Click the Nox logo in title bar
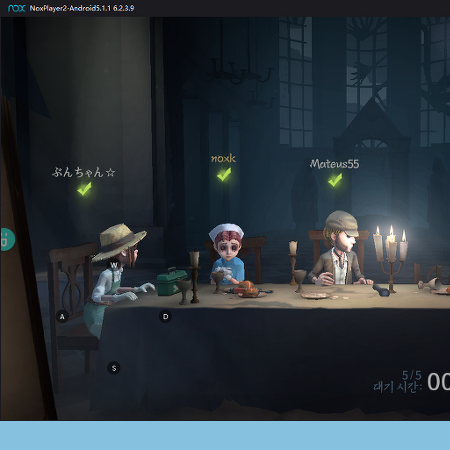The image size is (450, 450). point(17,8)
